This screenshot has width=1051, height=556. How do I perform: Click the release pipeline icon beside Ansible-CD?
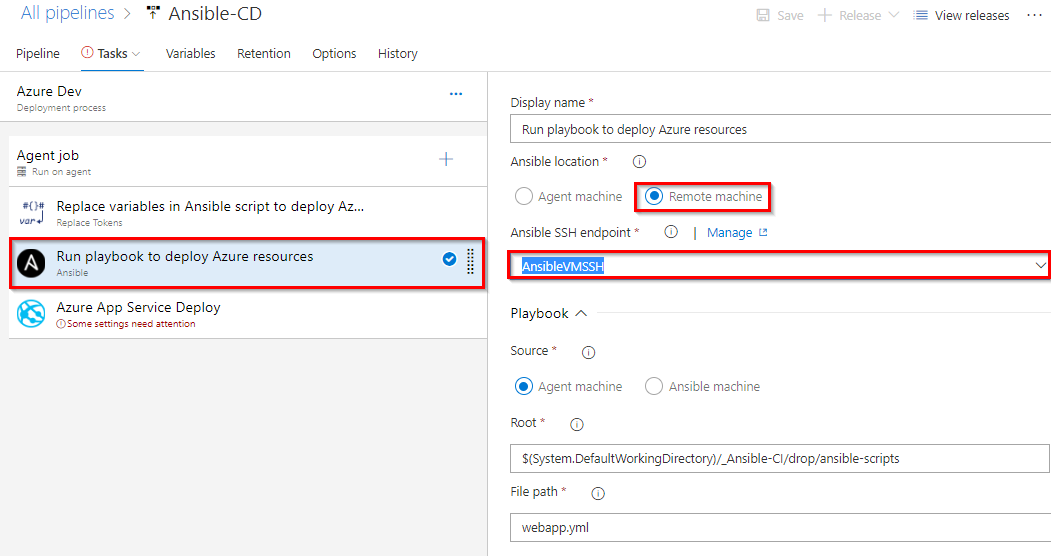click(153, 13)
